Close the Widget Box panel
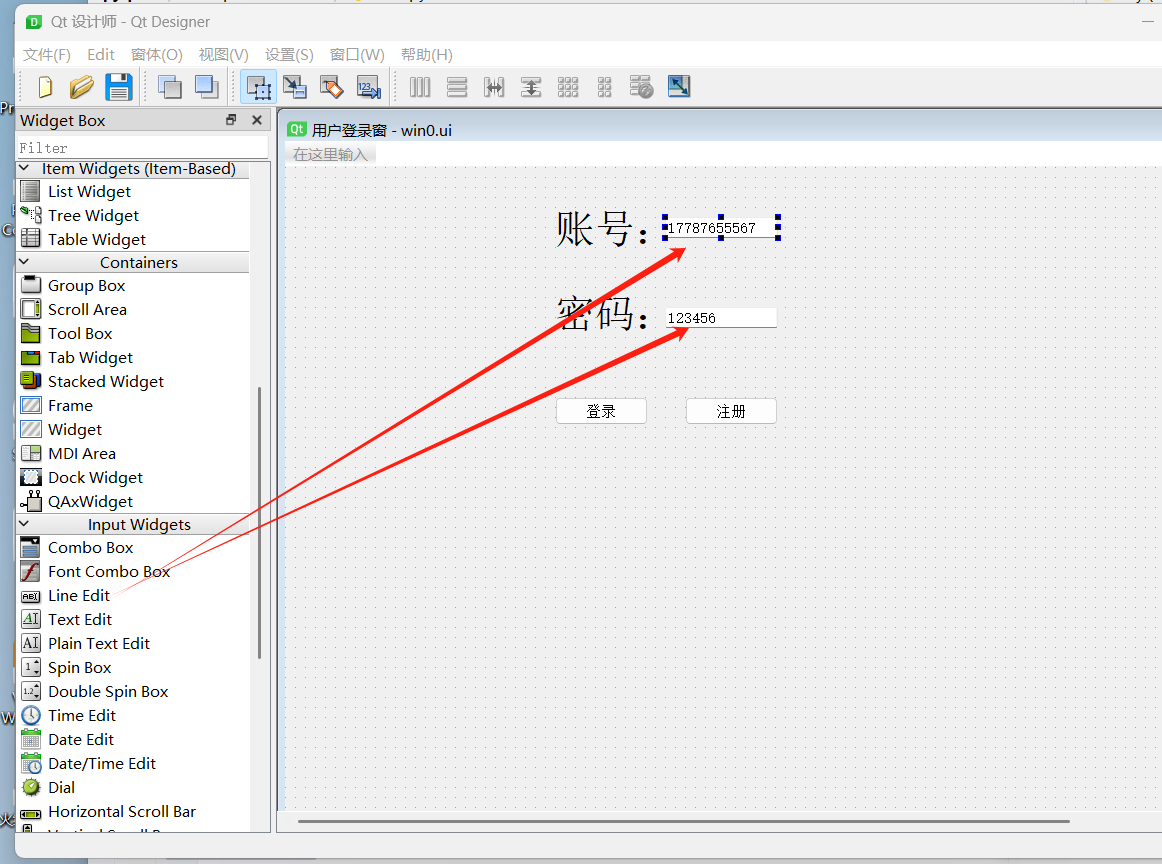The width and height of the screenshot is (1162, 864). pos(256,120)
